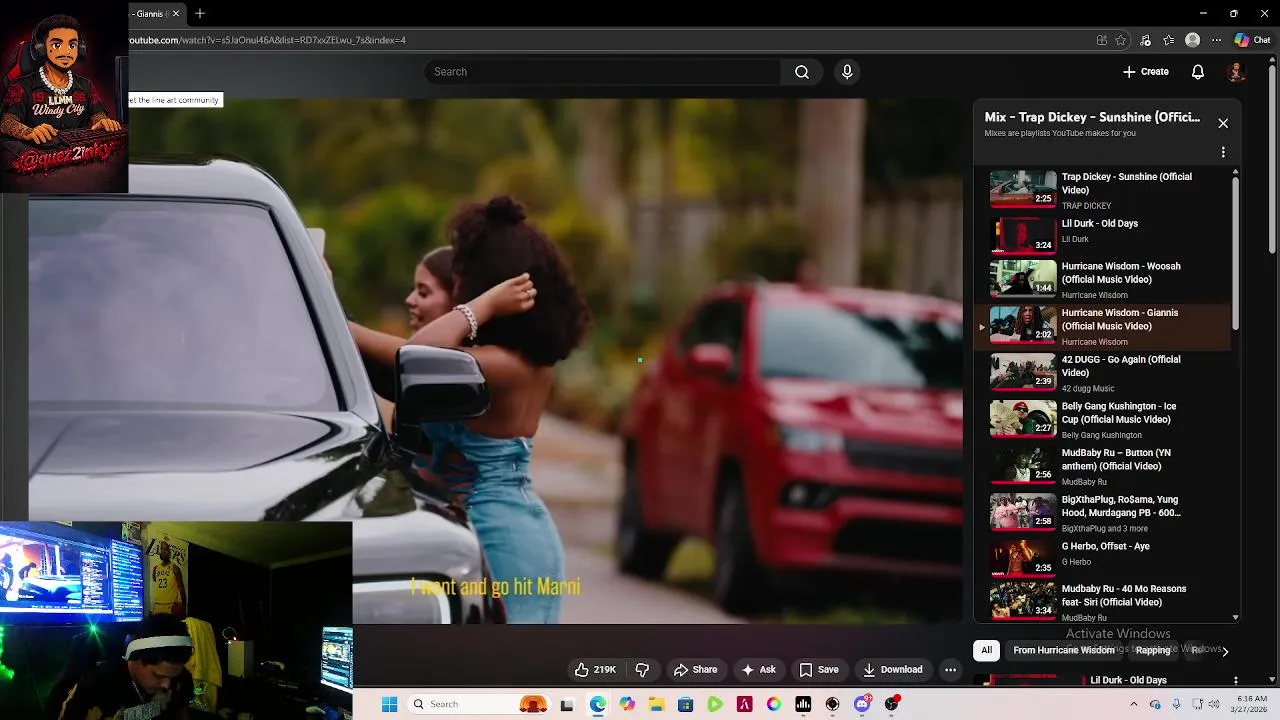Play G Herbo, Offset - Aye
The height and width of the screenshot is (720, 1280).
[1105, 559]
